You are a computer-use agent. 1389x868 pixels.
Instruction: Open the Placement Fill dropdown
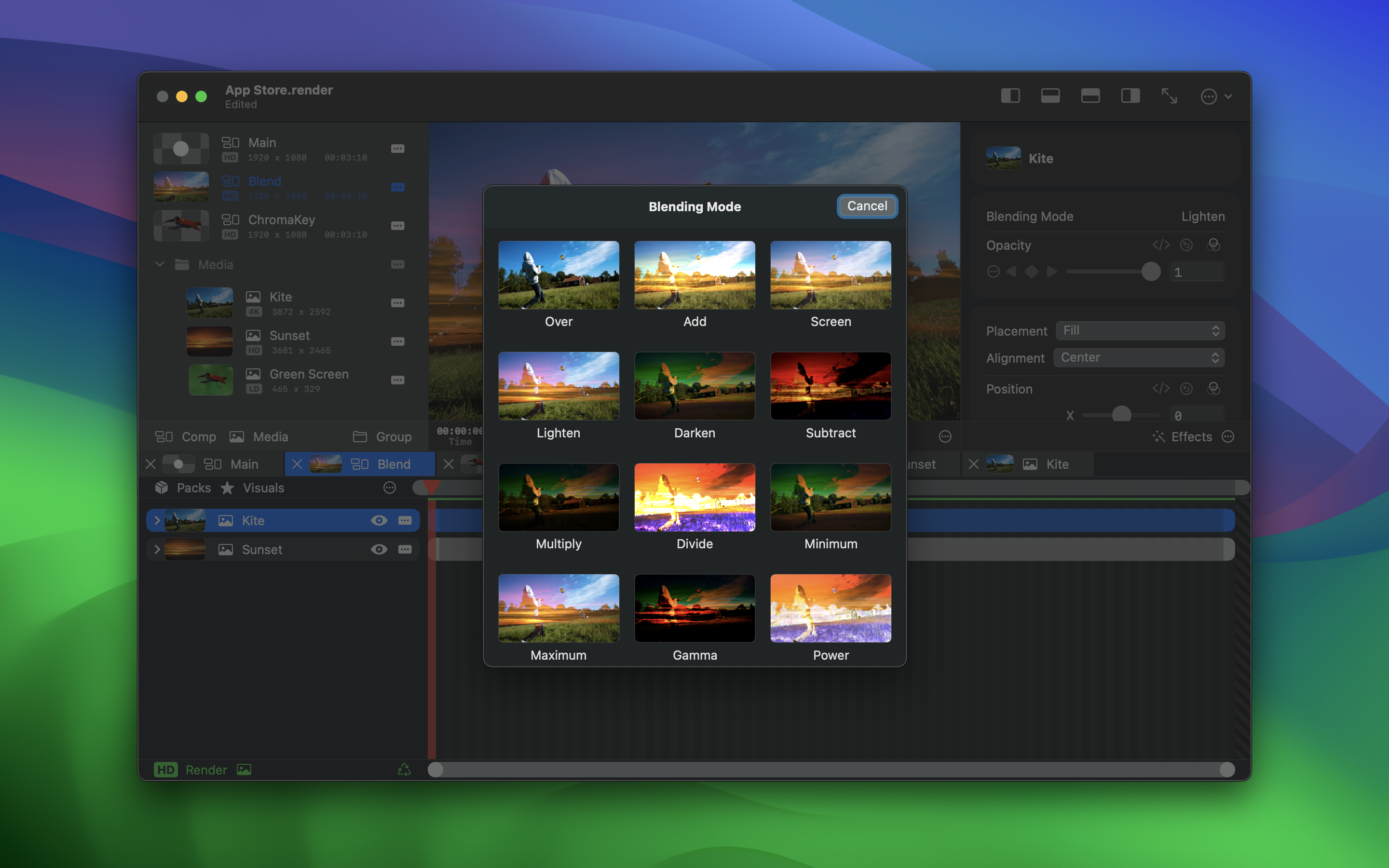pyautogui.click(x=1140, y=331)
